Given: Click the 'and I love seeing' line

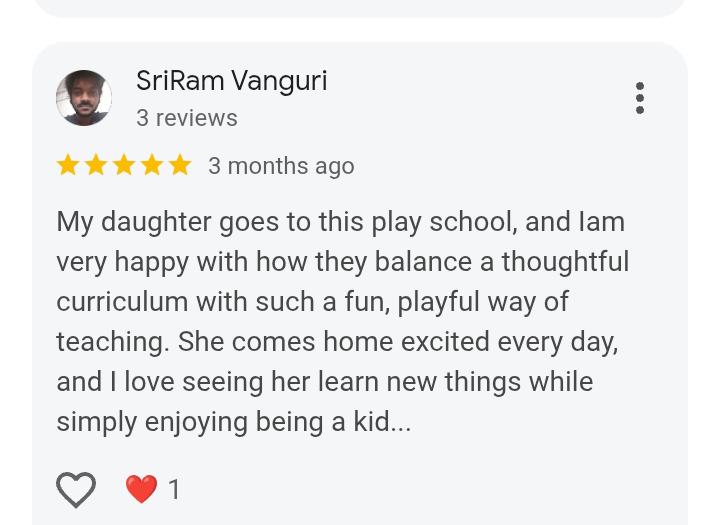Looking at the screenshot, I should (x=325, y=382).
